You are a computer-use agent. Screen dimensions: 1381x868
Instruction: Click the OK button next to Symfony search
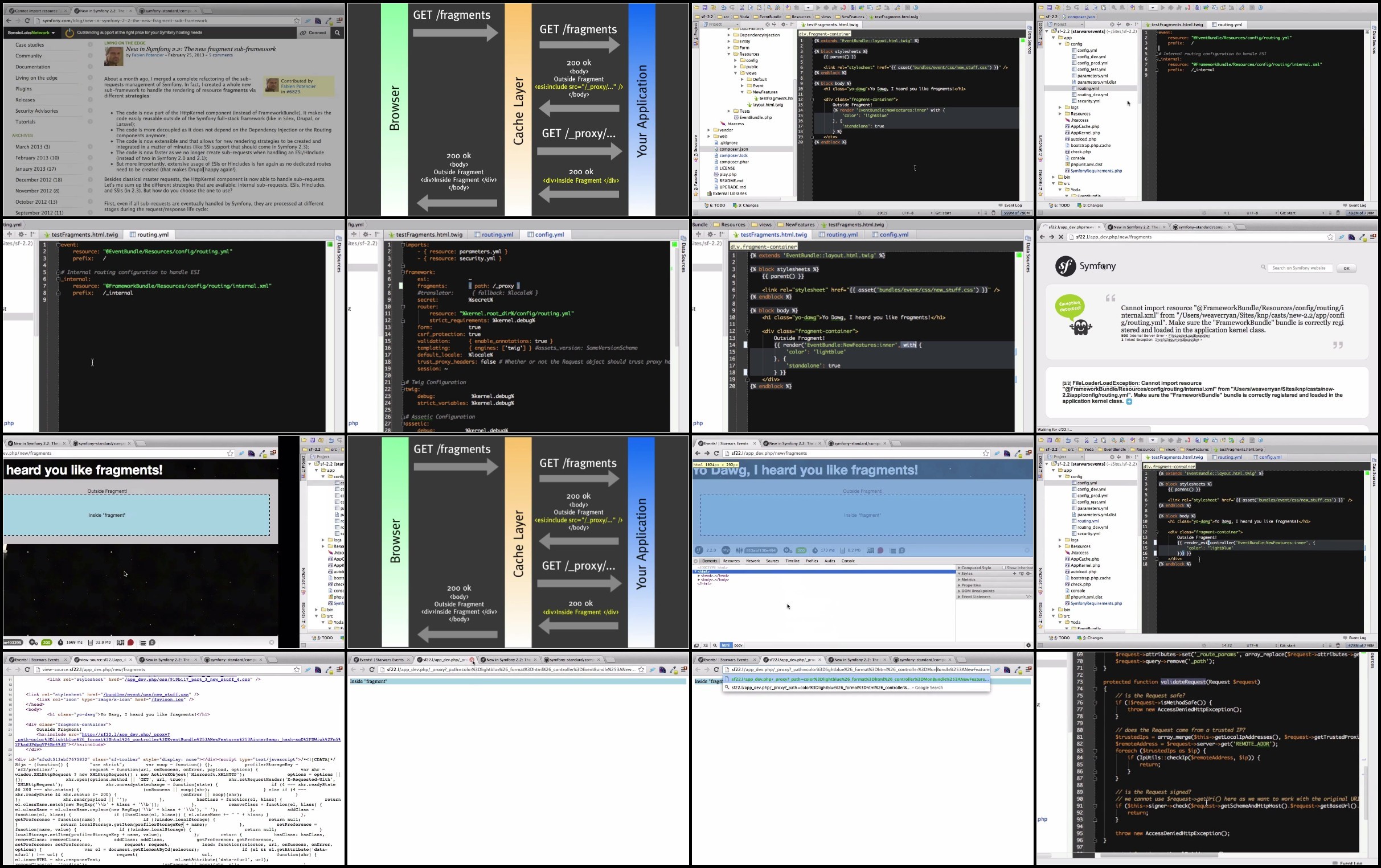(1346, 268)
